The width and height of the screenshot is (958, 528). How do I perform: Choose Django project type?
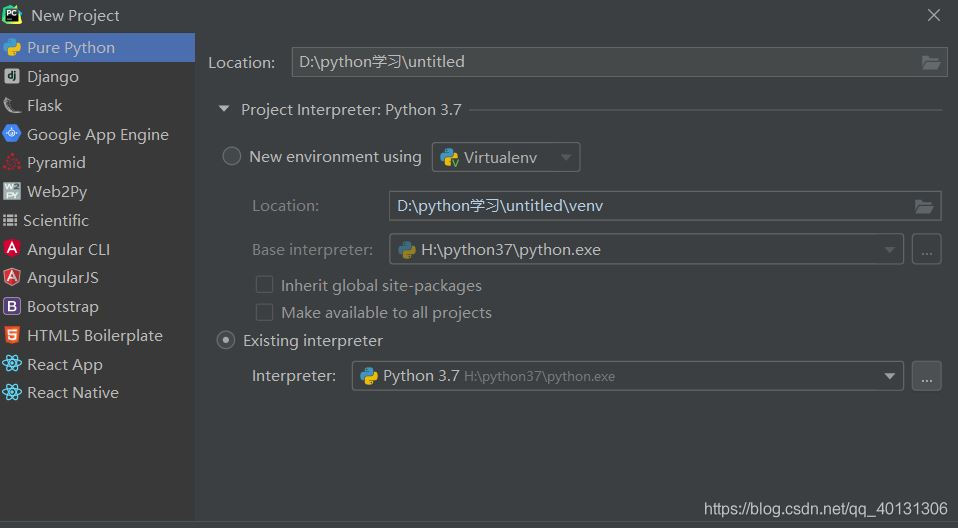click(97, 76)
